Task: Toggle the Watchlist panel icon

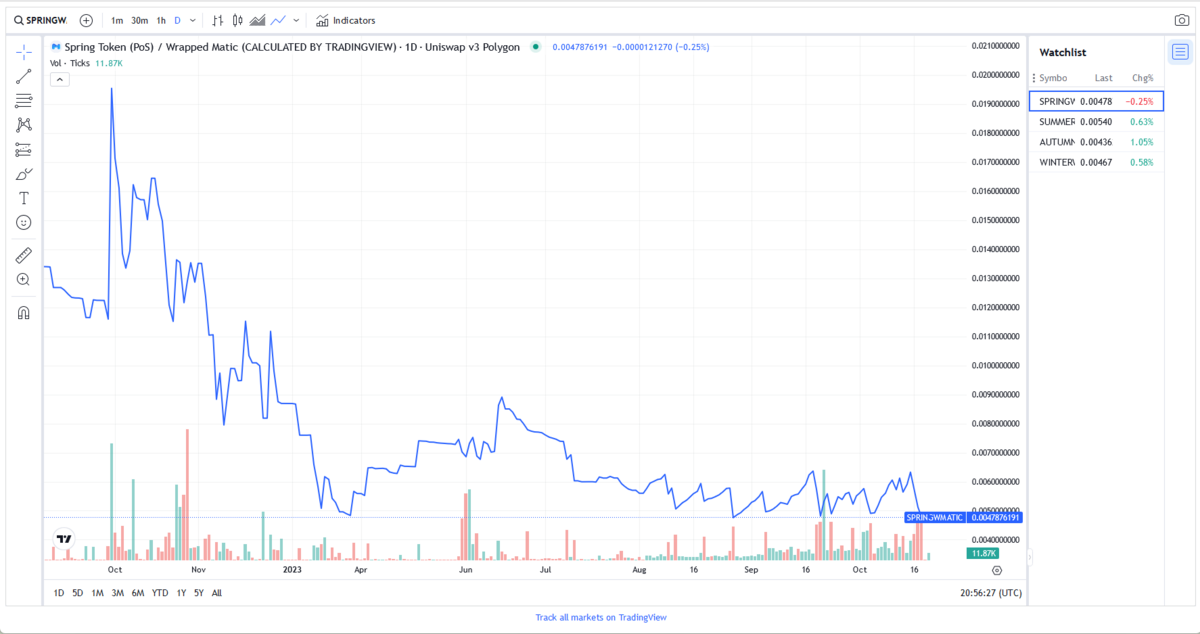Action: pos(1180,52)
